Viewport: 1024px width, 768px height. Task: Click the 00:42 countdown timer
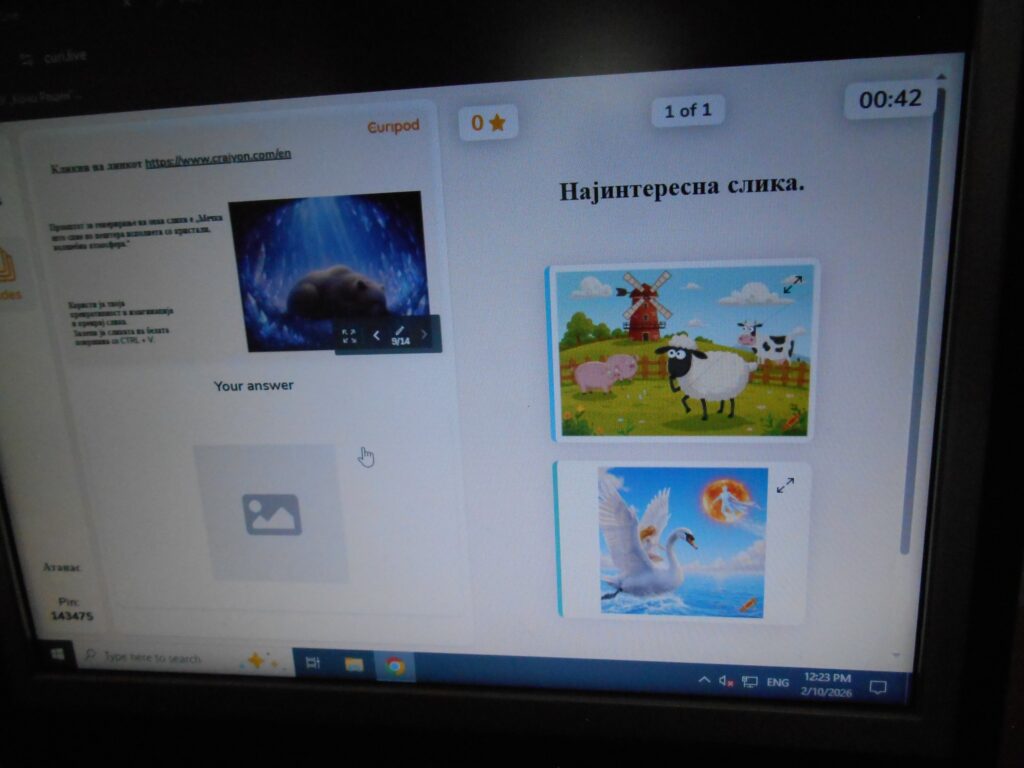pyautogui.click(x=889, y=99)
